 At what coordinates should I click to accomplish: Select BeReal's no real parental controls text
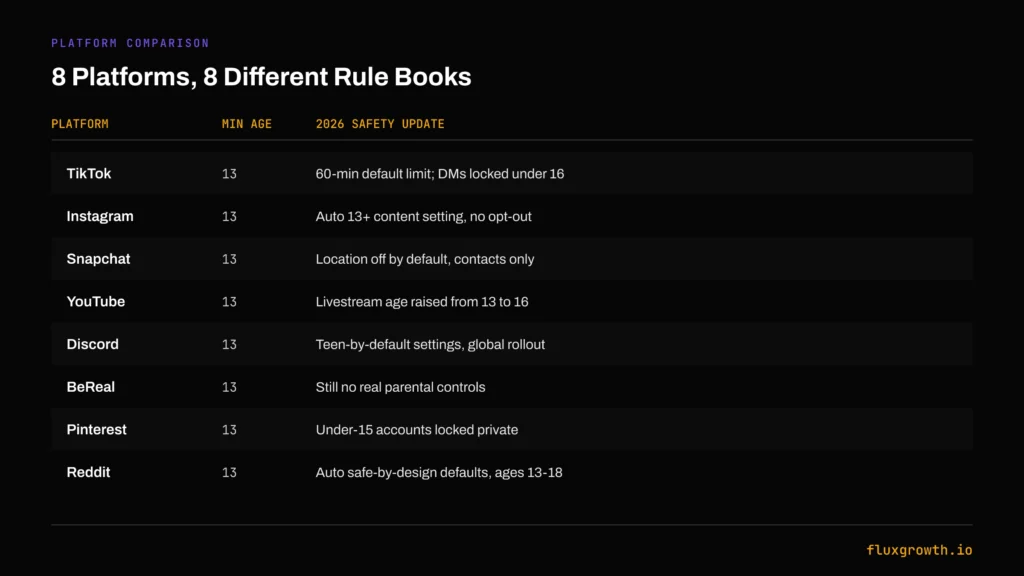[400, 387]
